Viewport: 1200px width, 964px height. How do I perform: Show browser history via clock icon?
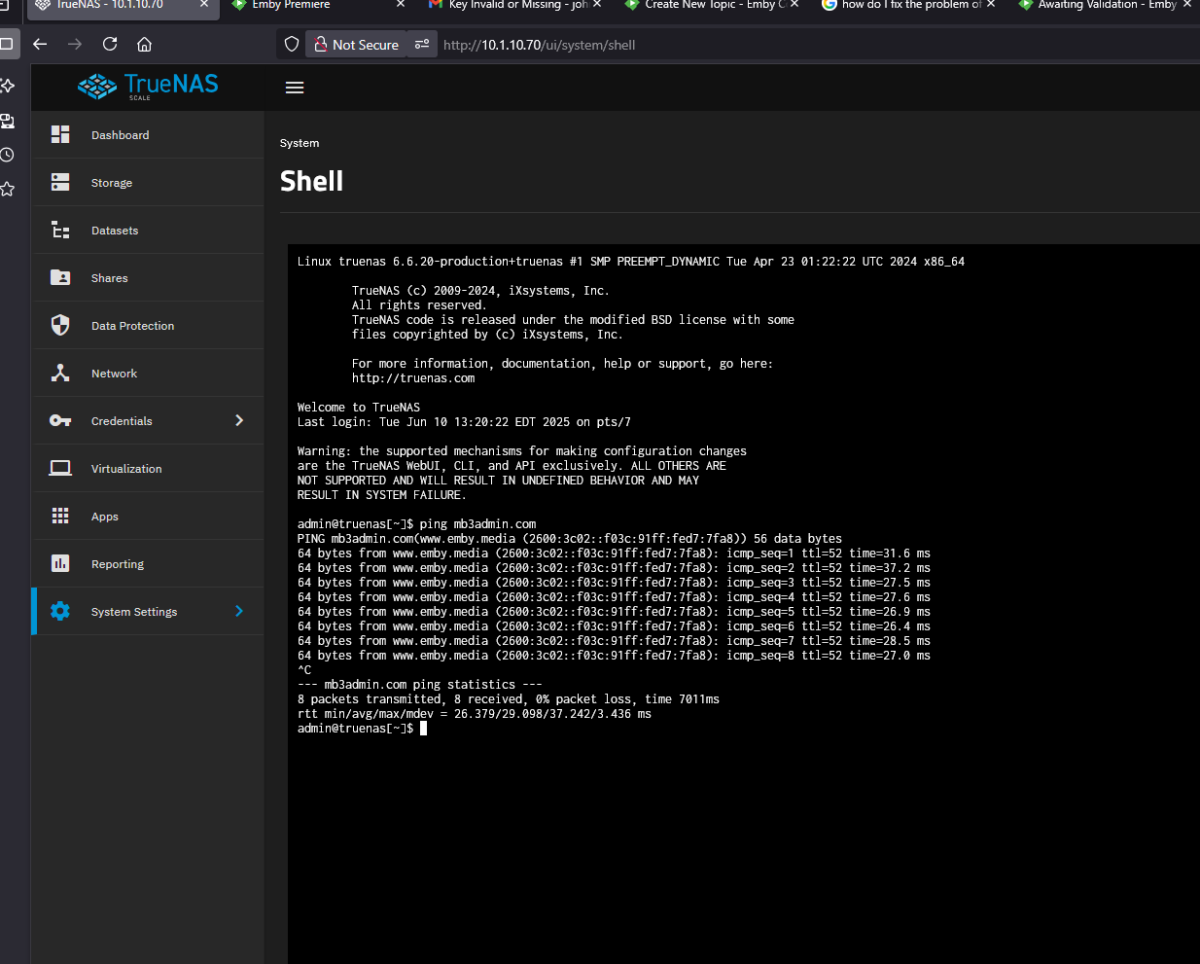click(8, 155)
